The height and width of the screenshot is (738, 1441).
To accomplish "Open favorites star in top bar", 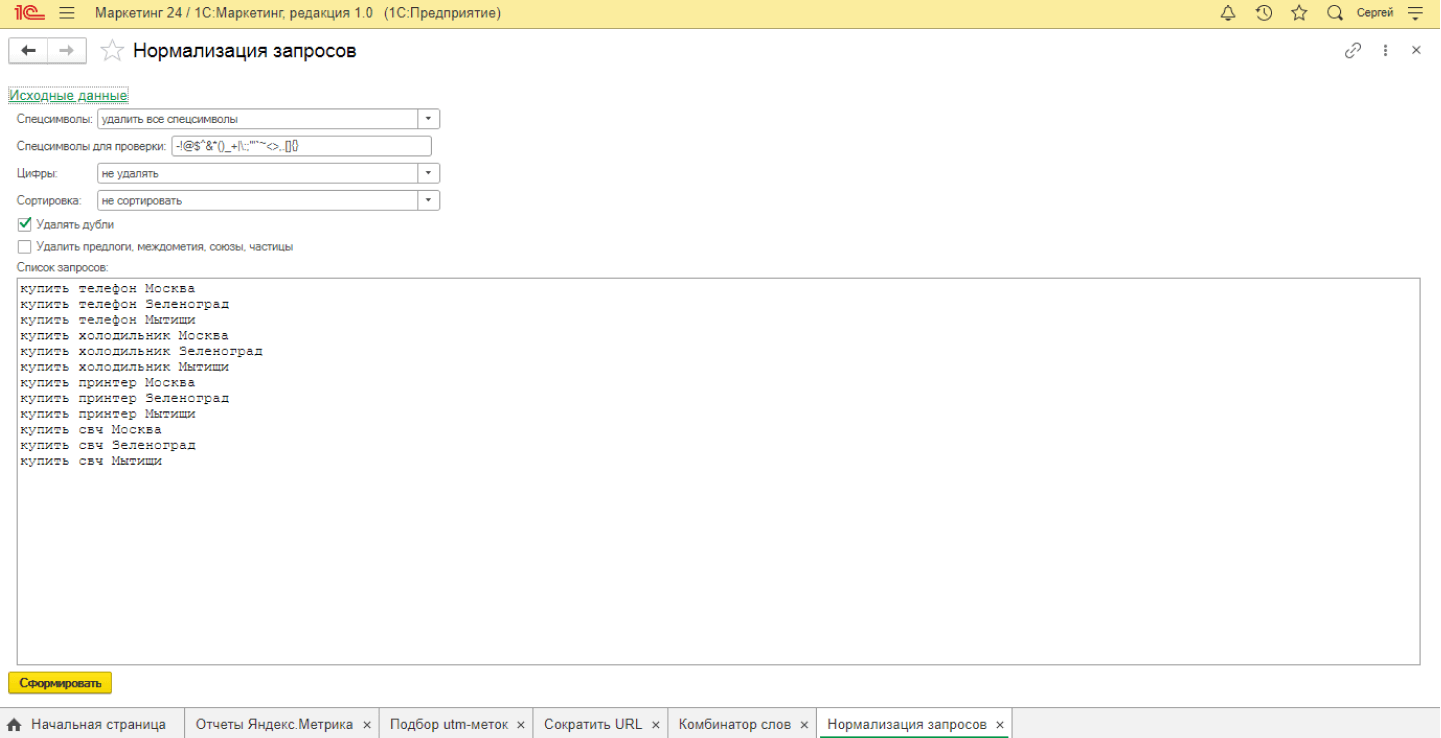I will coord(1299,13).
